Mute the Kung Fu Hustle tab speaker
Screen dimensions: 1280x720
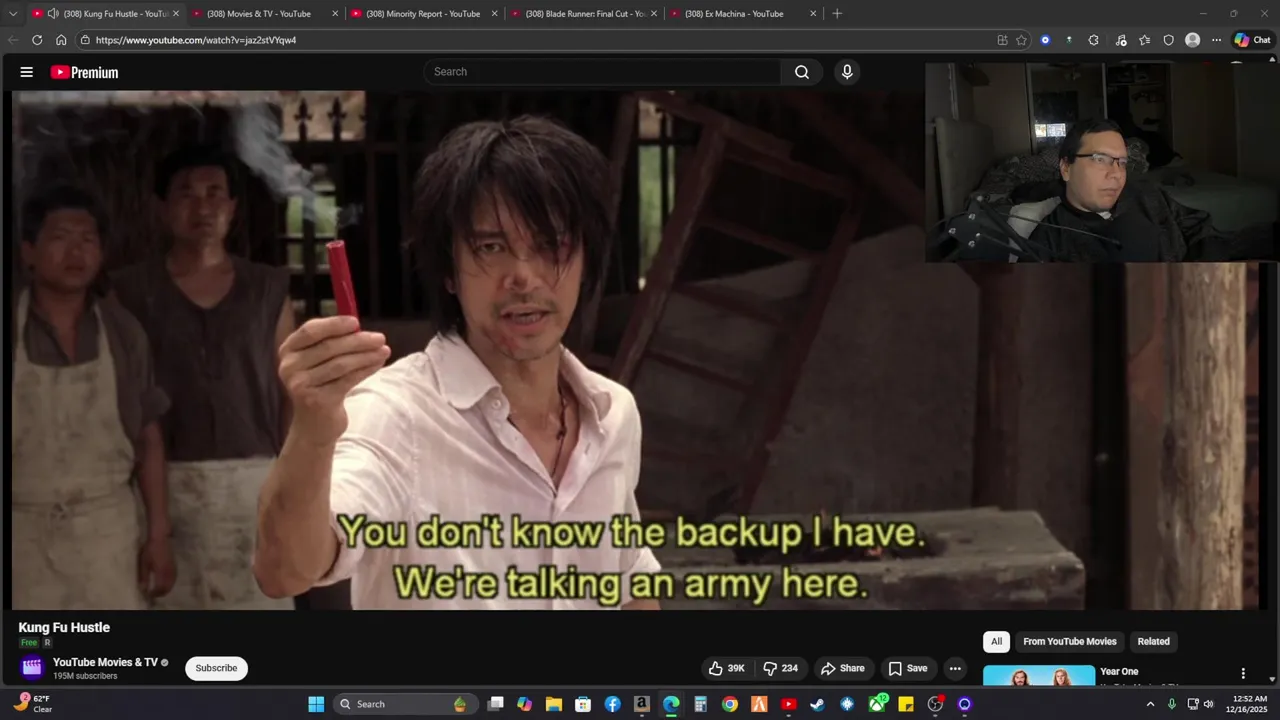click(53, 14)
